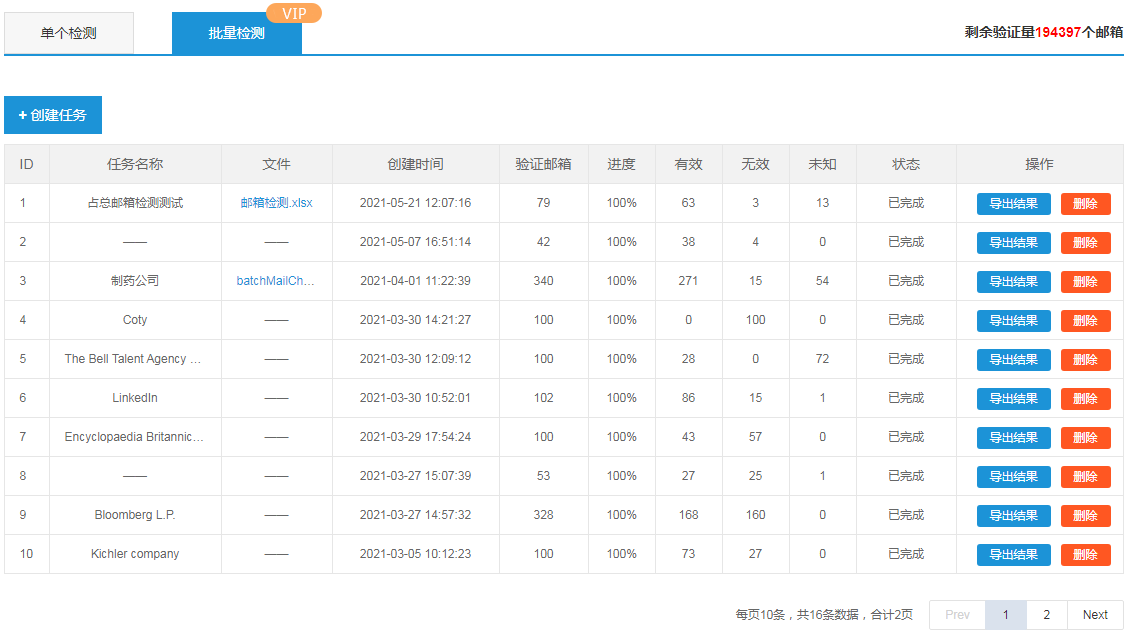Click 已完成 status in LinkedIn row
The image size is (1125, 635).
pos(905,398)
